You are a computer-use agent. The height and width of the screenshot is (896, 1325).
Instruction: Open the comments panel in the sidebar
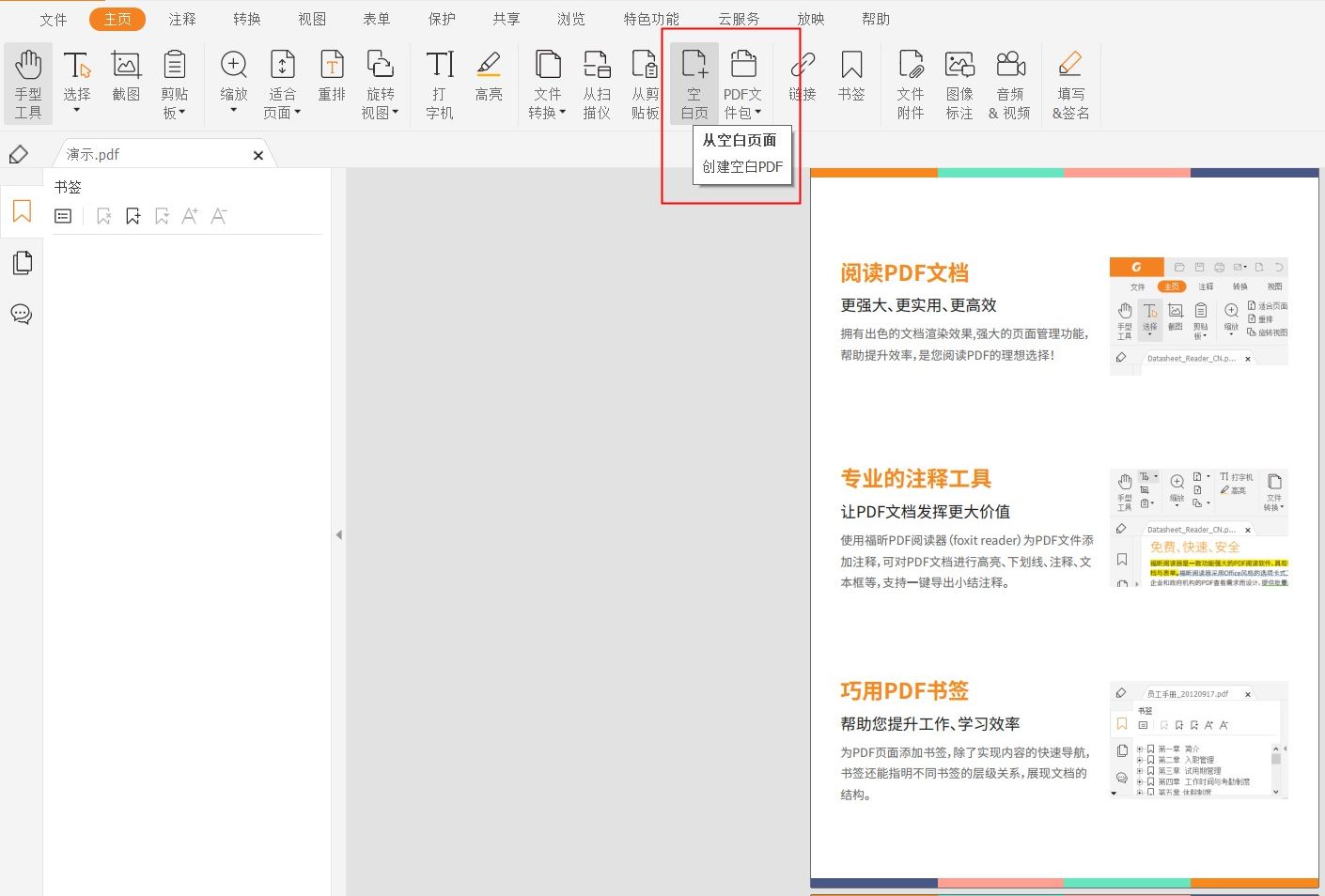22,314
